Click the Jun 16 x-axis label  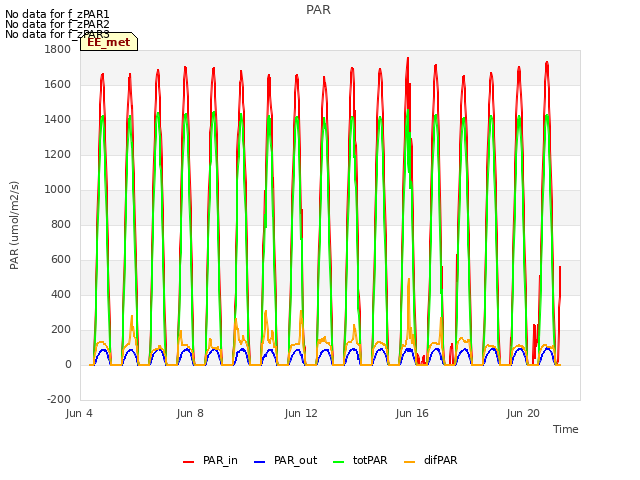tap(412, 413)
